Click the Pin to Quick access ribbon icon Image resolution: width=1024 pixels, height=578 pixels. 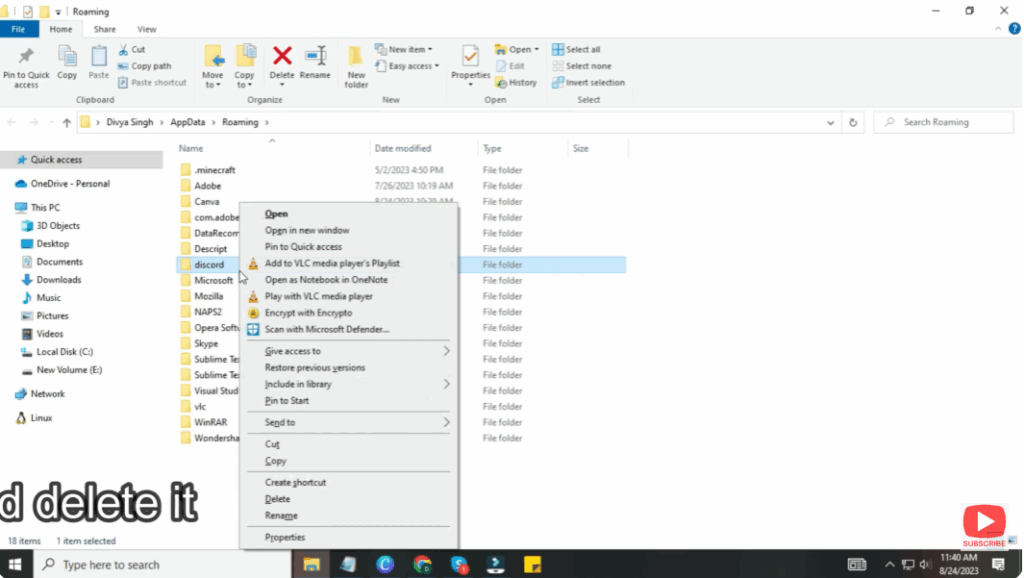click(x=26, y=65)
